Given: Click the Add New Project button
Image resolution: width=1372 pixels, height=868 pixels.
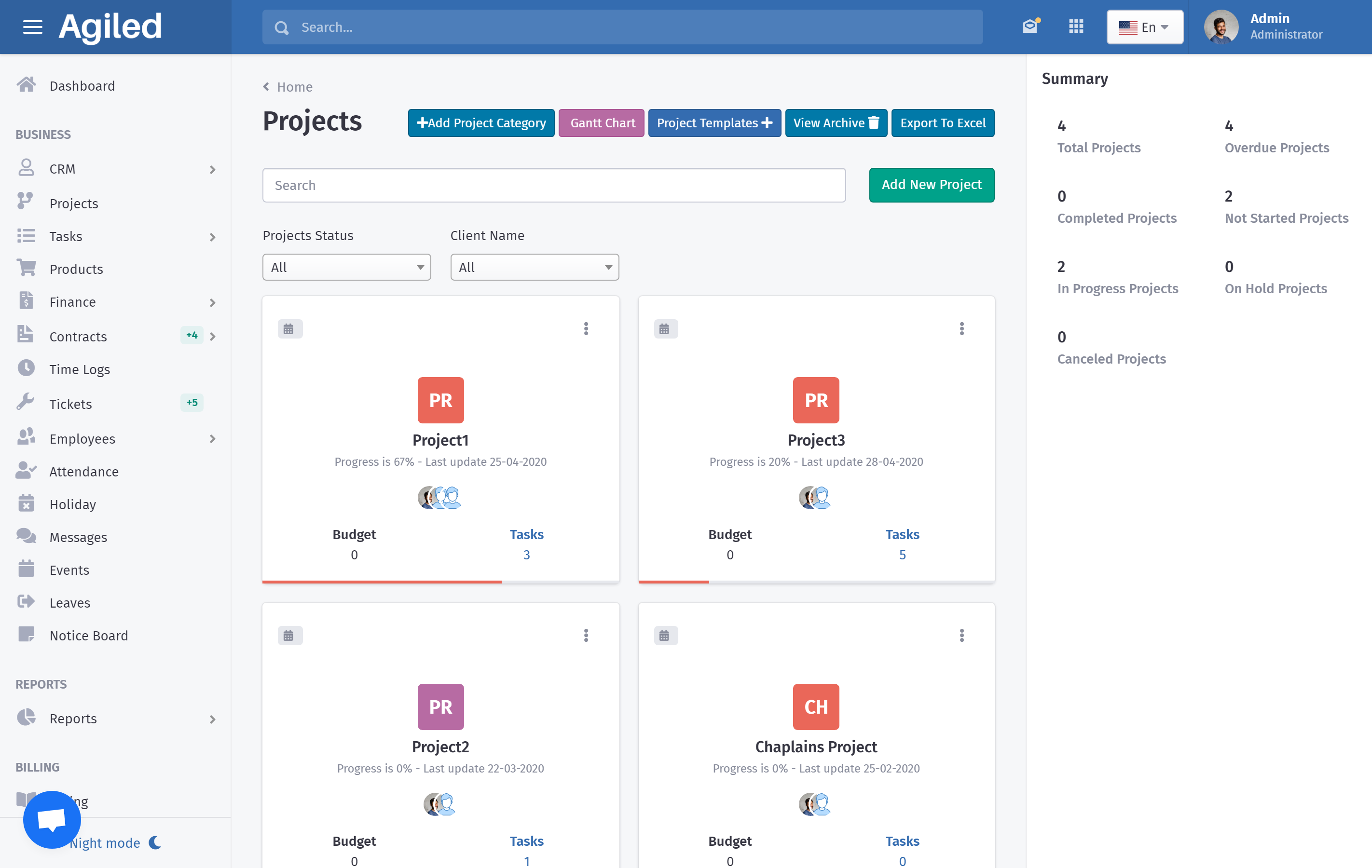Looking at the screenshot, I should pyautogui.click(x=931, y=185).
